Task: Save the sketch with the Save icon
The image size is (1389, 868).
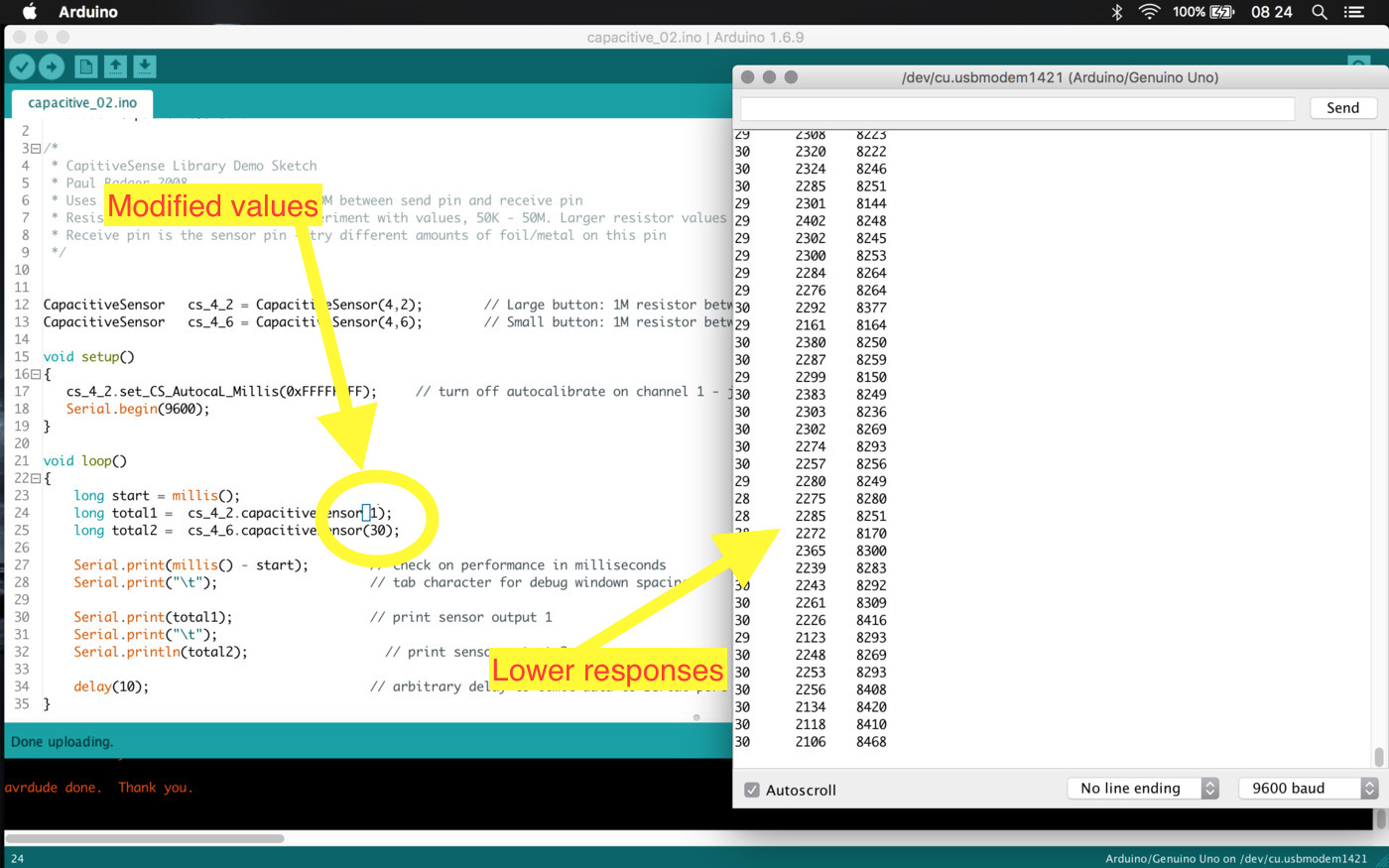Action: tap(145, 66)
